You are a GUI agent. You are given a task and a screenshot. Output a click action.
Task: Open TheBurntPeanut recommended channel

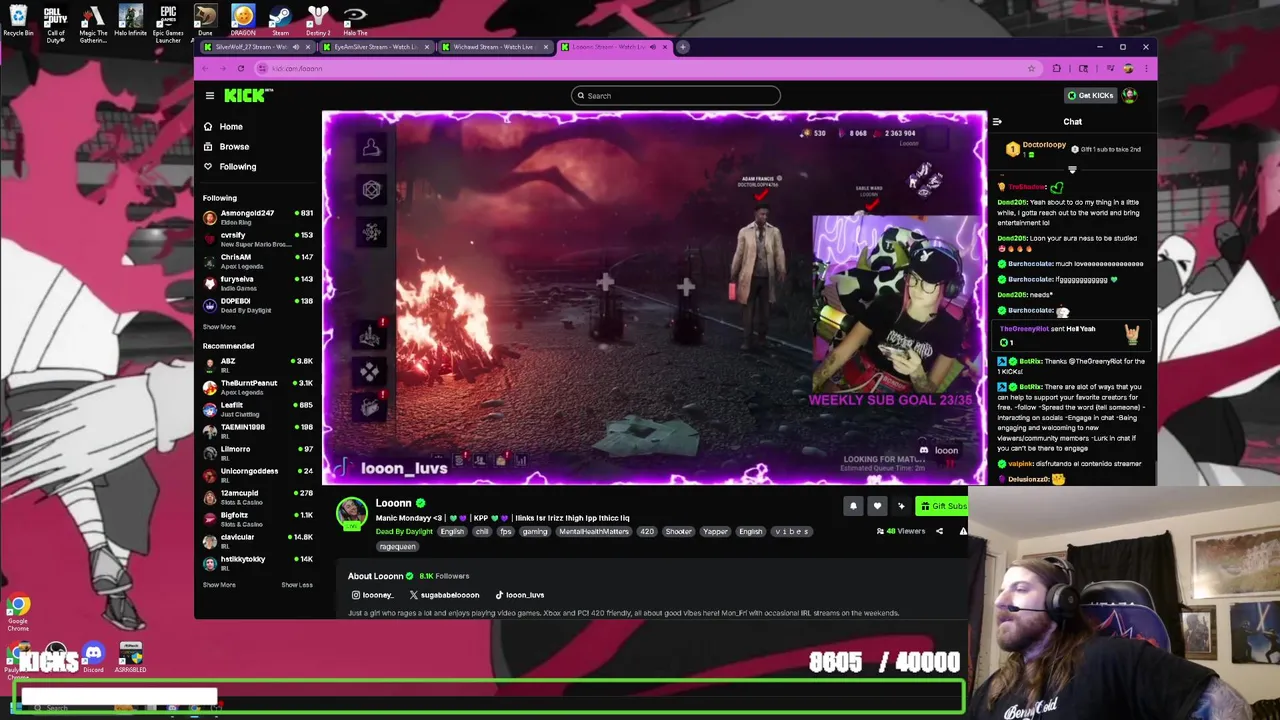(258, 387)
